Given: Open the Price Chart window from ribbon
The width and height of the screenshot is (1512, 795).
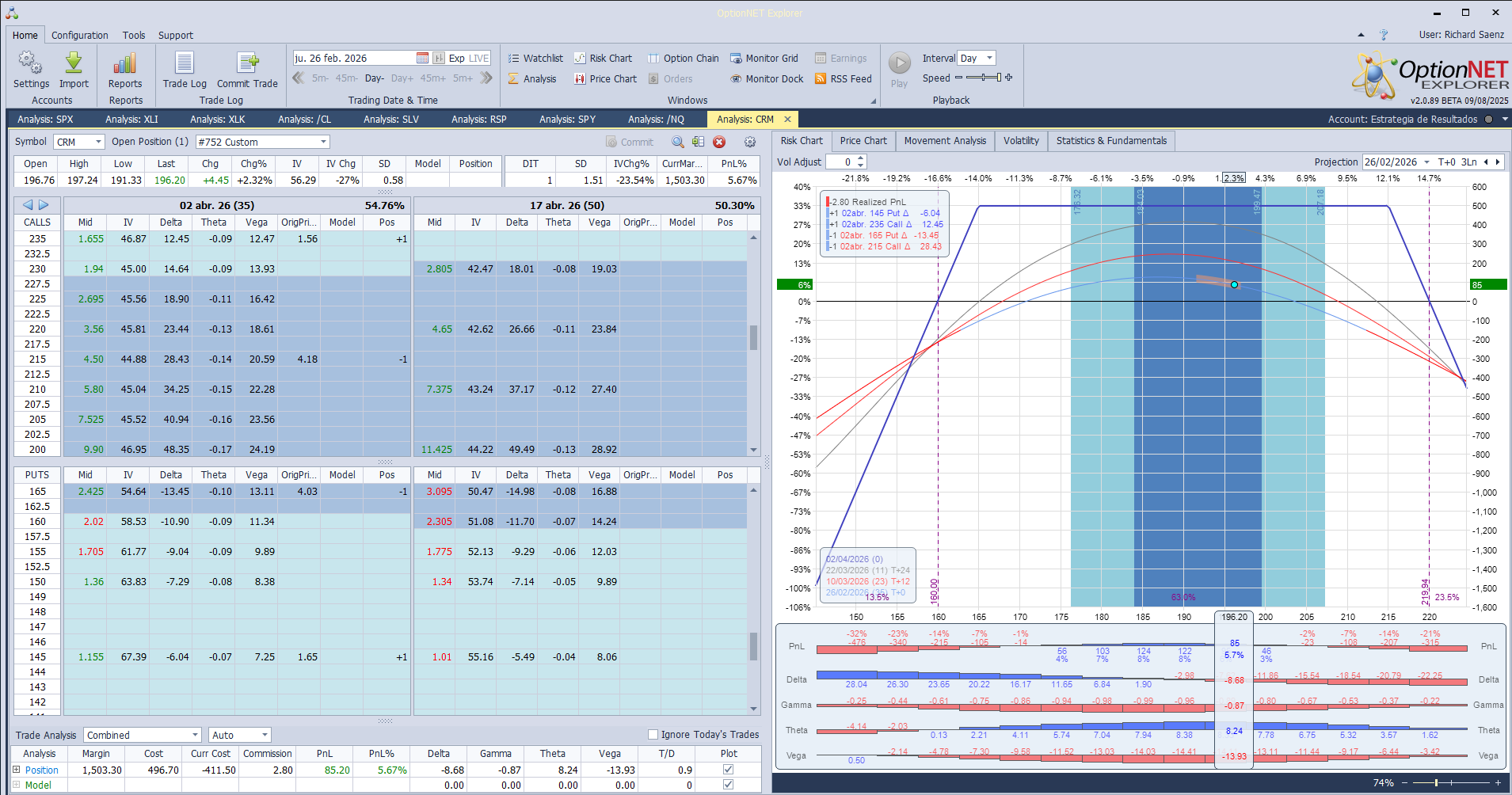Looking at the screenshot, I should tap(606, 78).
